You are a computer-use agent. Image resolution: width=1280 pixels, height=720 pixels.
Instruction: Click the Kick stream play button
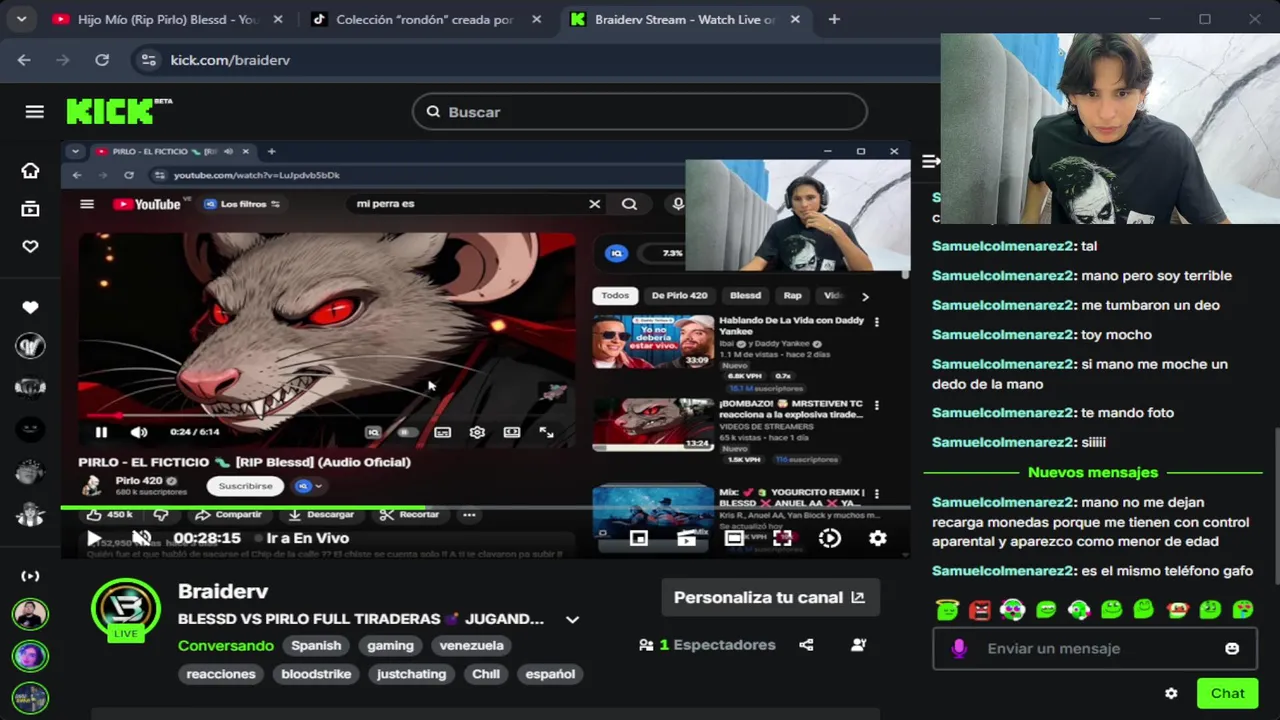click(x=94, y=538)
